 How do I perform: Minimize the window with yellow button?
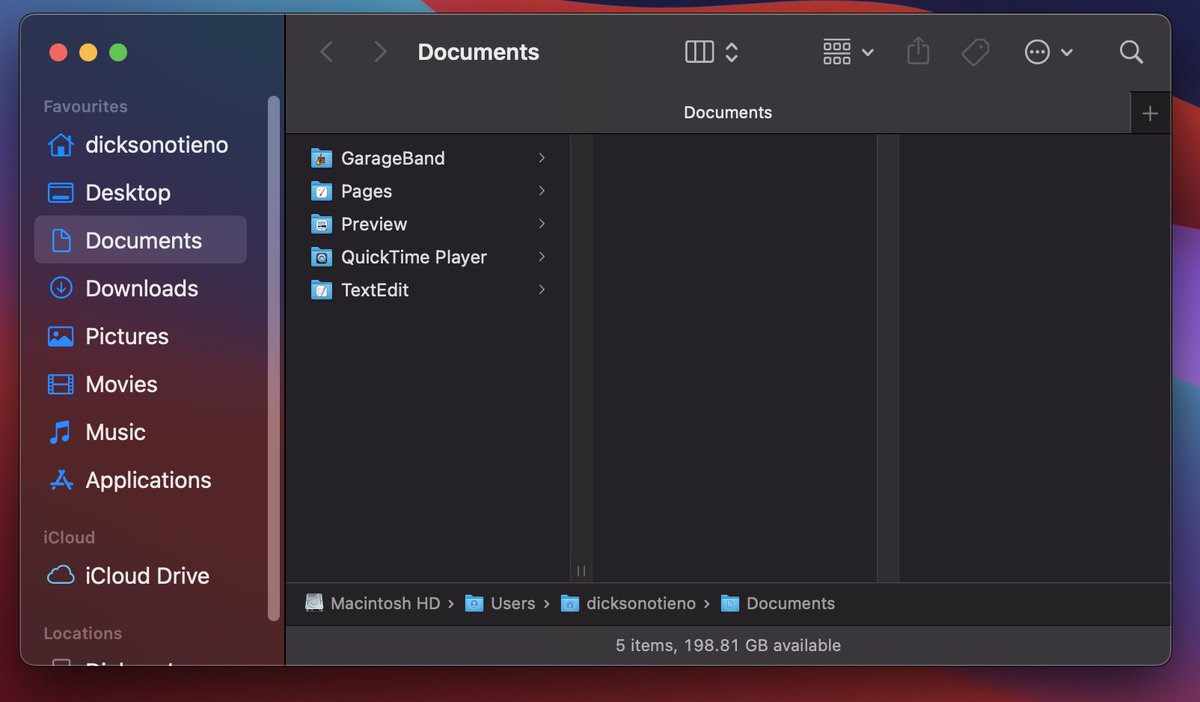(88, 52)
